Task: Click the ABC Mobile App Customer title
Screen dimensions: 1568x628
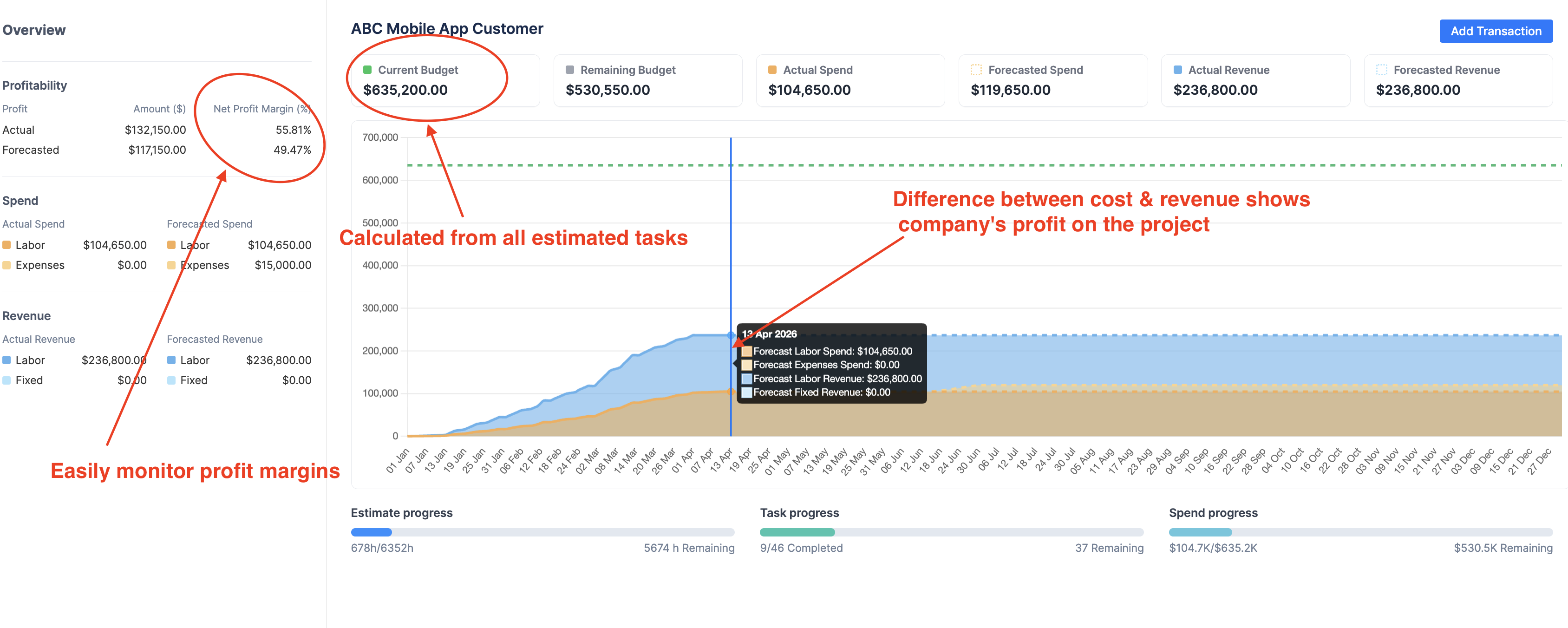Action: 447,29
